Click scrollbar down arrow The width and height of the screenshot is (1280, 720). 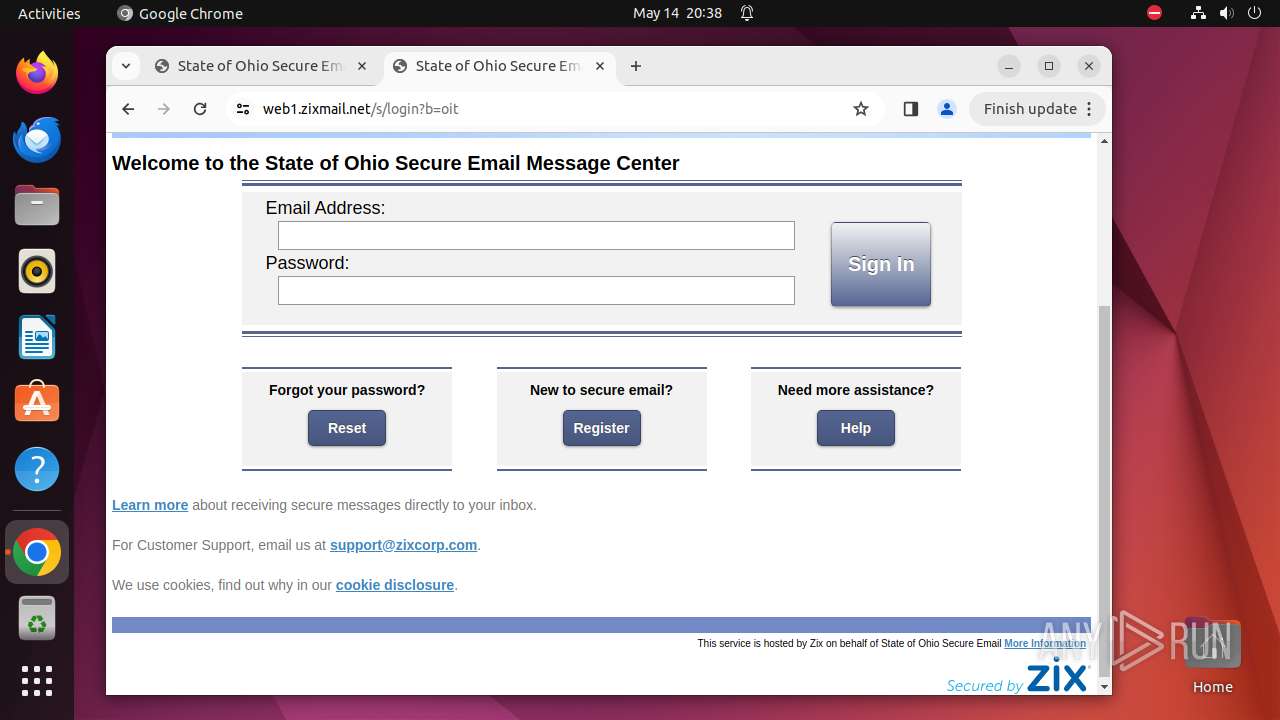click(x=1104, y=687)
